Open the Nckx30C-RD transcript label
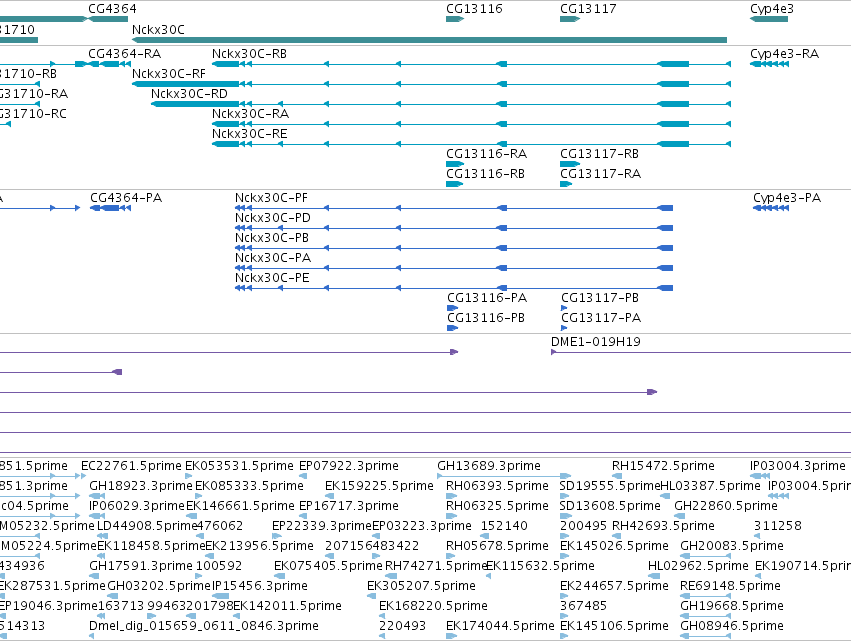This screenshot has height=641, width=851. tap(189, 93)
